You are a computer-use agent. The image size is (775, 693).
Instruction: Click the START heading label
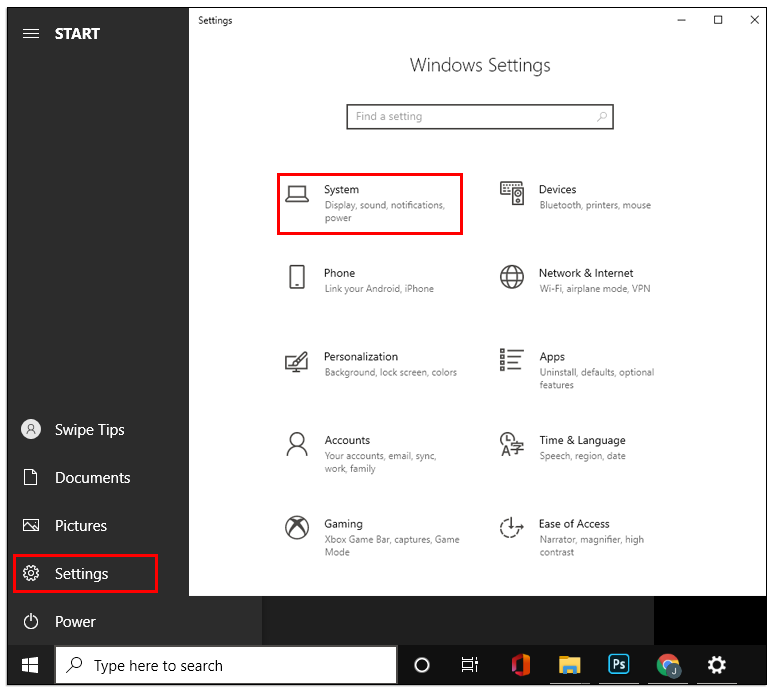[77, 34]
